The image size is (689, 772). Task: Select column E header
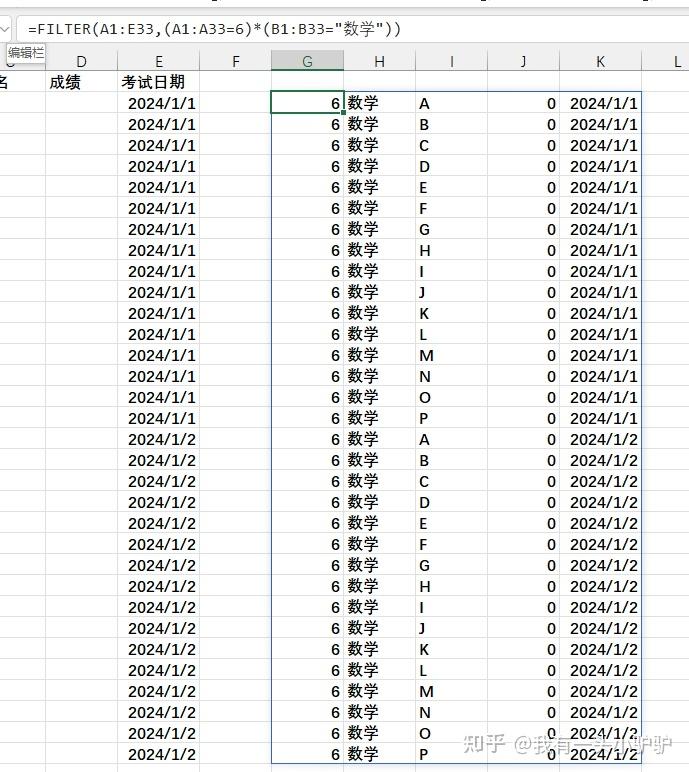pos(159,62)
